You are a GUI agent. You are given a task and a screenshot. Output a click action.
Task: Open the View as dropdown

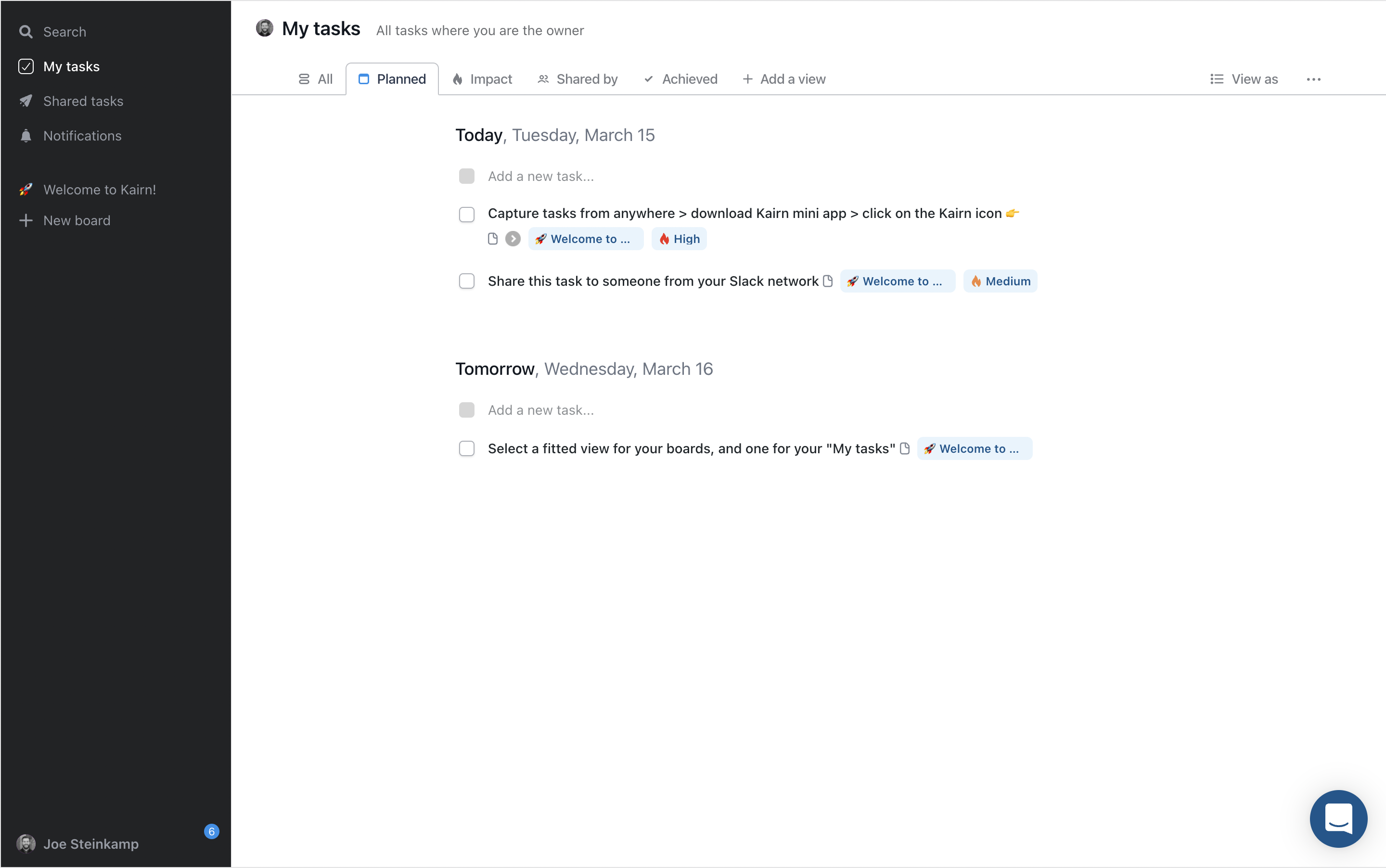point(1244,79)
